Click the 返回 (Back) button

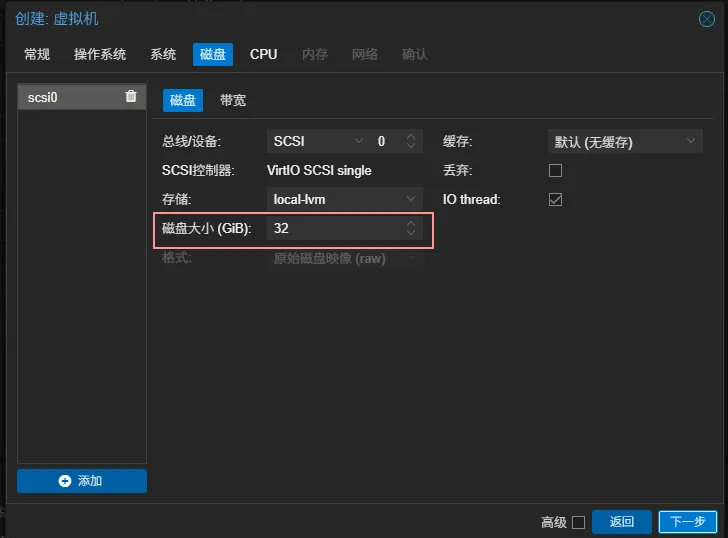(622, 522)
